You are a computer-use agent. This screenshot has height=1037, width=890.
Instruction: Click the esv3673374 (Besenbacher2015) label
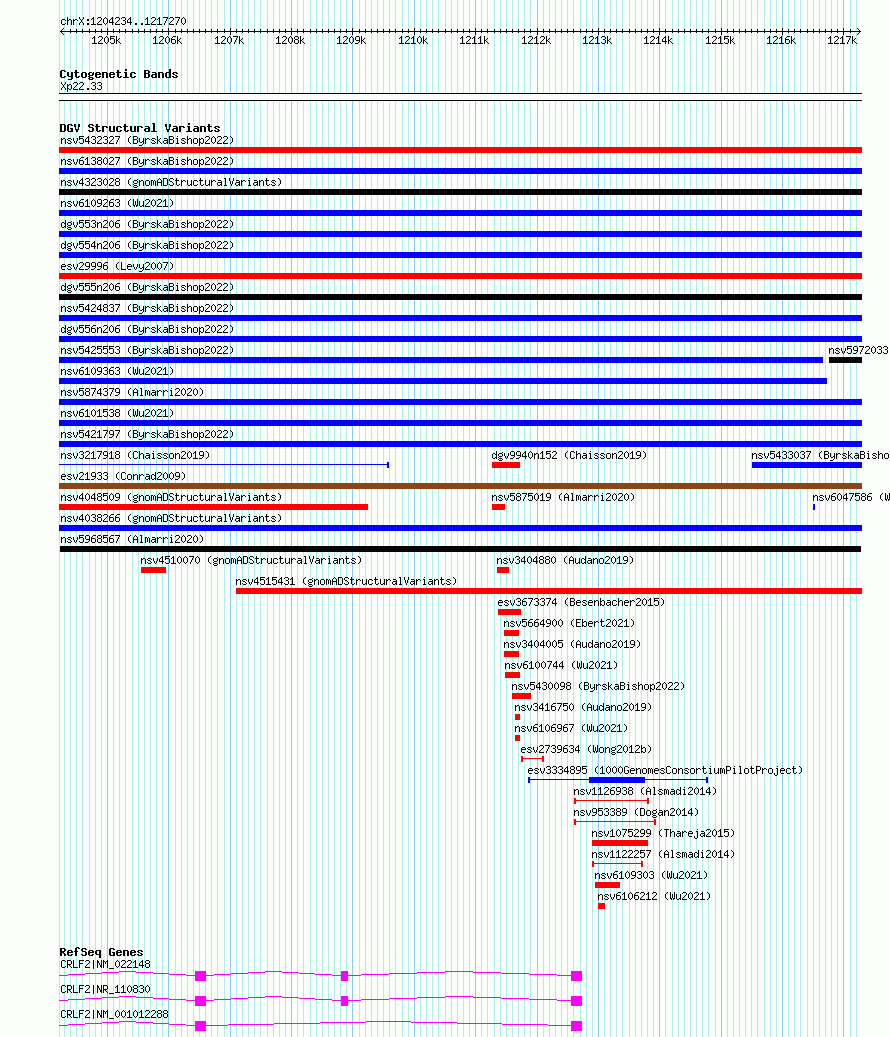581,602
